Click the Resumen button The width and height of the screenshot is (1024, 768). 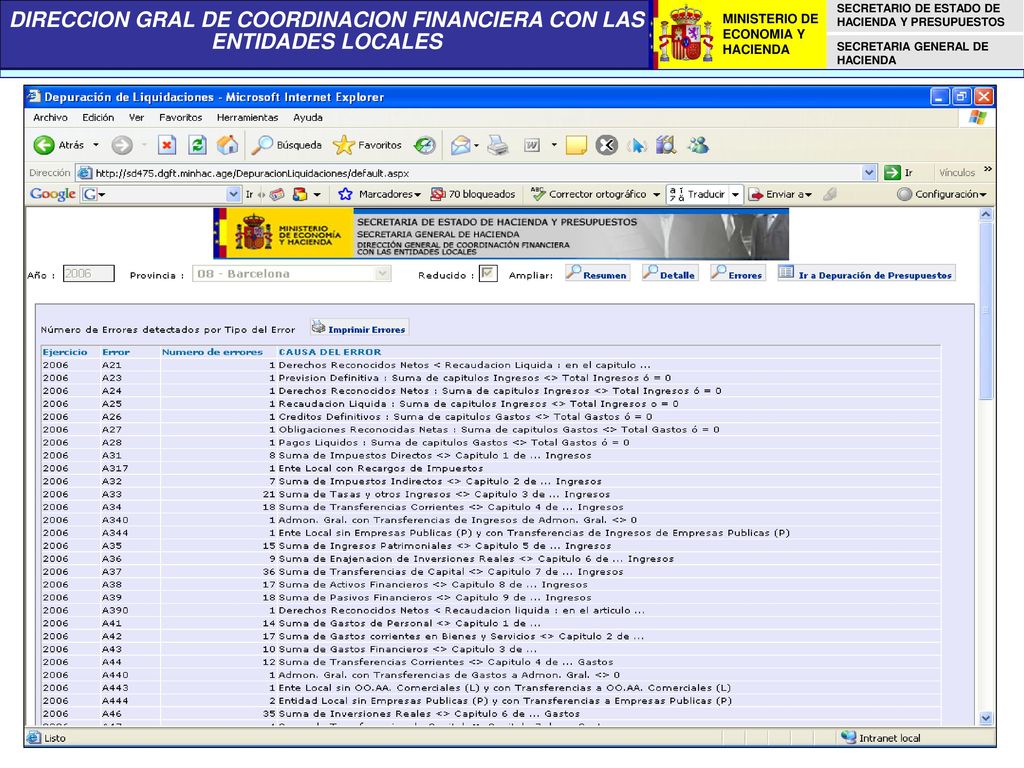click(597, 274)
